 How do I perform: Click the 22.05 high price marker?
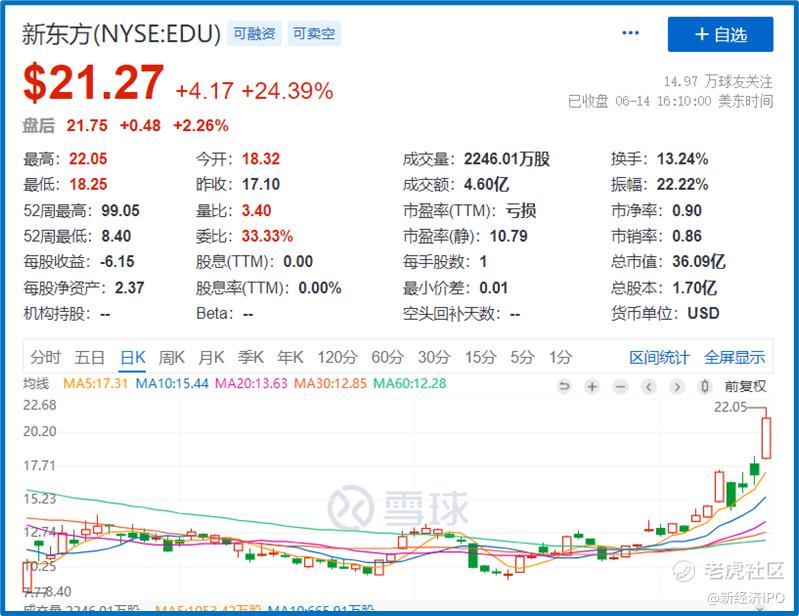[730, 407]
